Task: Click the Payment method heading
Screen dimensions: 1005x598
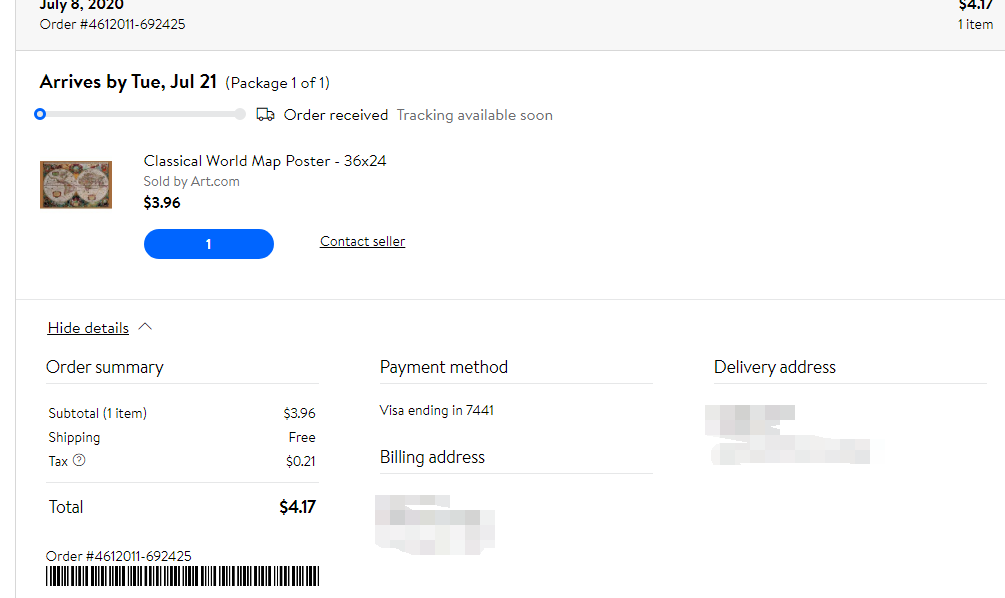Action: point(443,367)
